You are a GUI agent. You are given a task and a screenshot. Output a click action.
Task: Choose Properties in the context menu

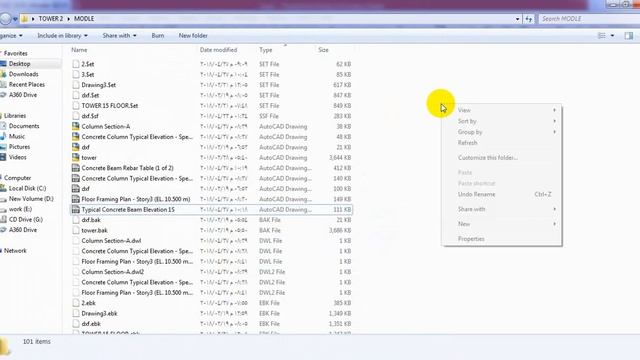(502, 239)
